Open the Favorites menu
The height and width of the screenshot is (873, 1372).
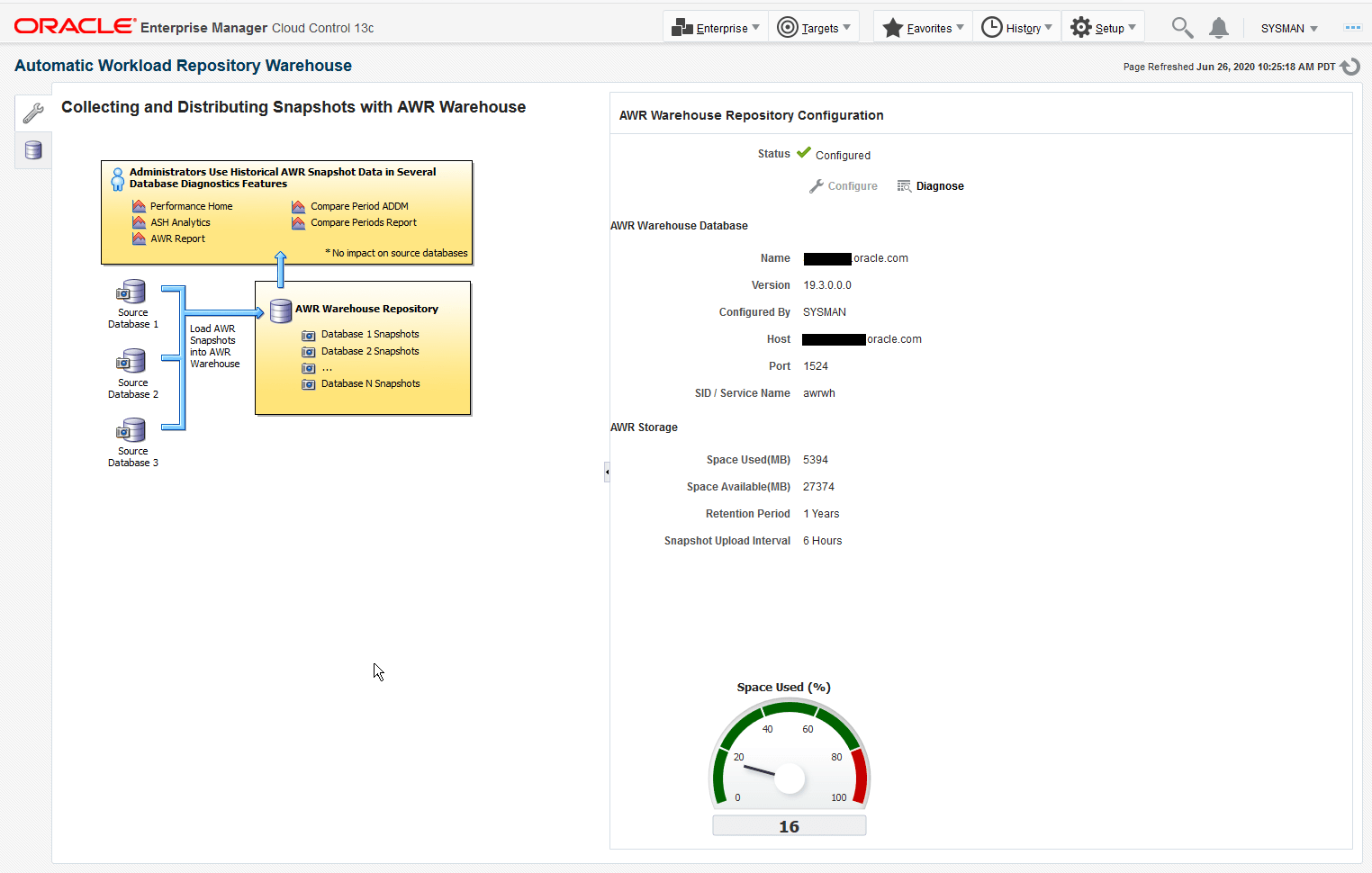click(x=928, y=28)
